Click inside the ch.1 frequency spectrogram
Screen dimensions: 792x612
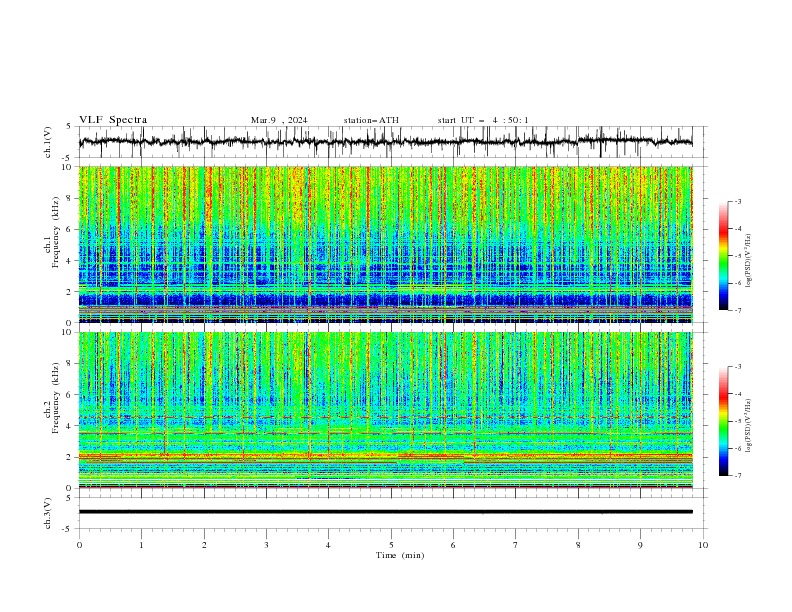point(385,244)
